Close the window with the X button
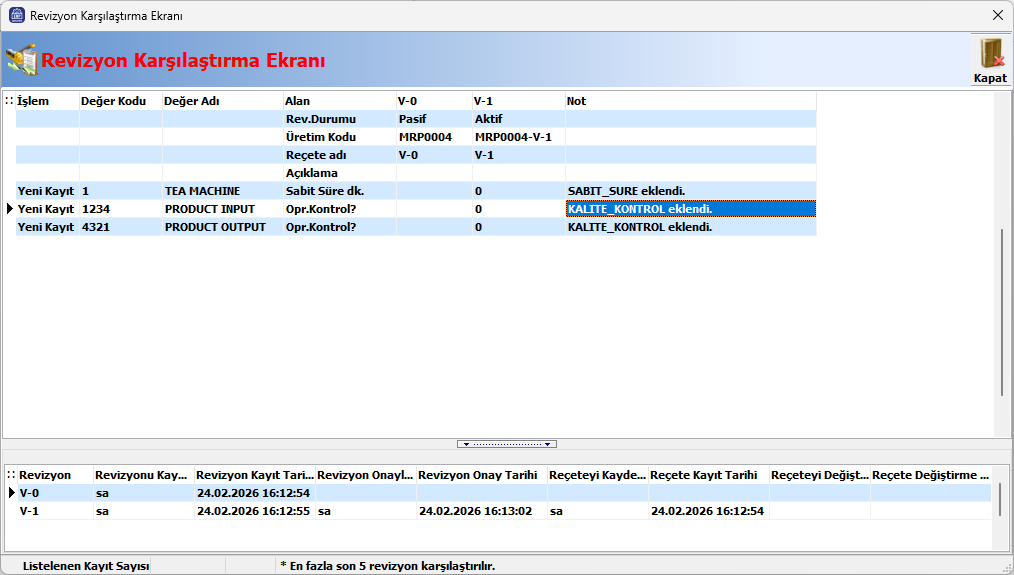 (997, 16)
